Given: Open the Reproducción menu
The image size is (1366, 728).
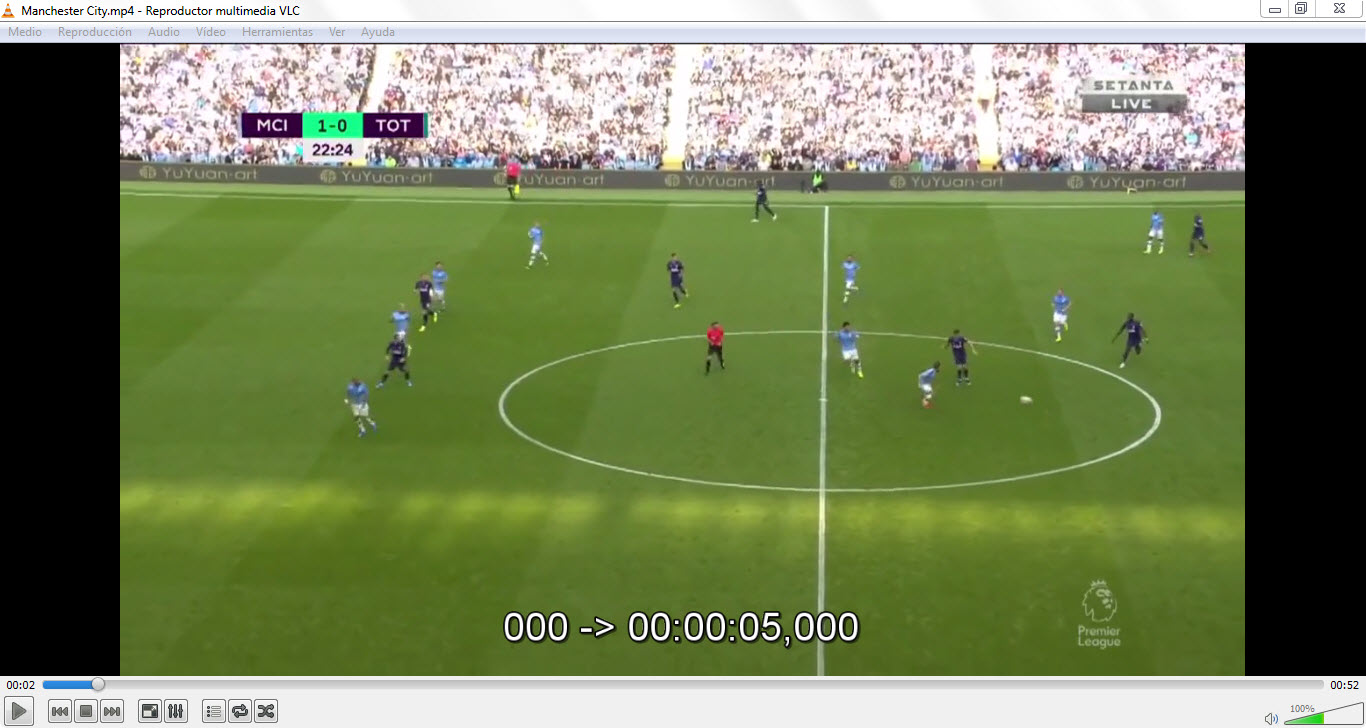Looking at the screenshot, I should click(x=95, y=32).
